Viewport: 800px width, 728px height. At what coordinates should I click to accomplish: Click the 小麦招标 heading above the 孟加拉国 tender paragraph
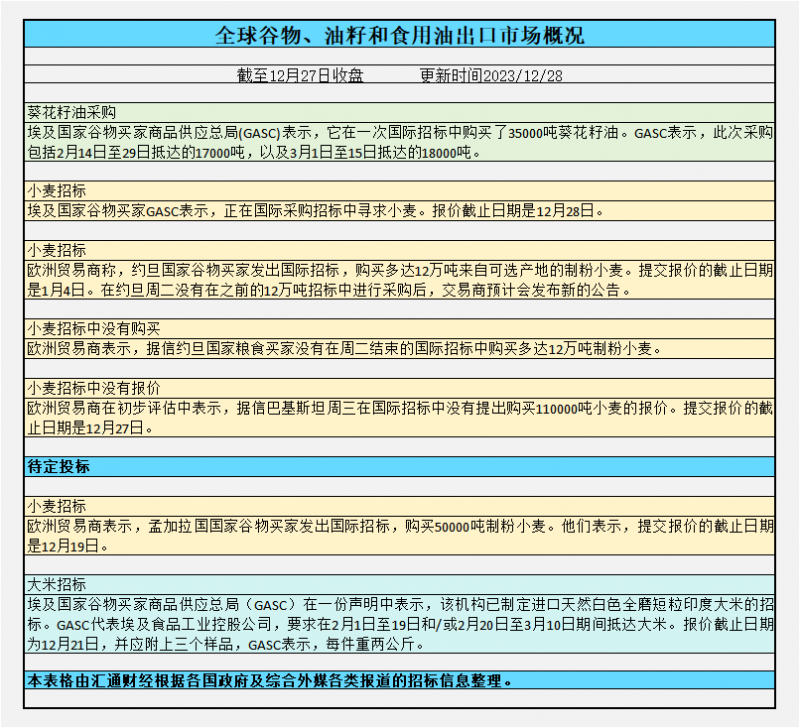pyautogui.click(x=399, y=506)
